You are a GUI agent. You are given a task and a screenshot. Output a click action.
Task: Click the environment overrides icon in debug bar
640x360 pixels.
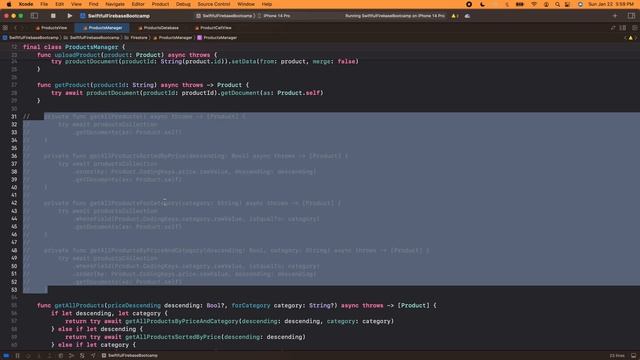82,356
